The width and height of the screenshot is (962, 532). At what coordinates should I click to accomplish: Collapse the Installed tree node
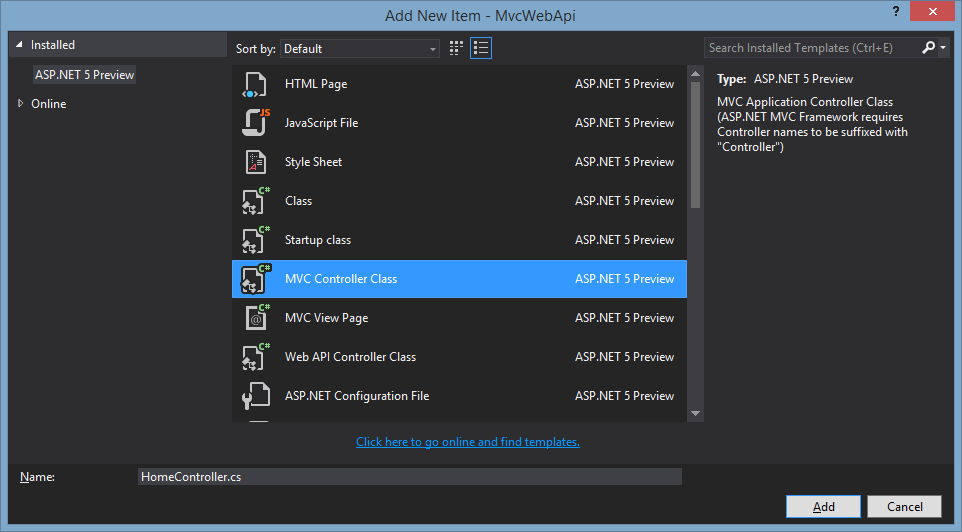[x=19, y=46]
